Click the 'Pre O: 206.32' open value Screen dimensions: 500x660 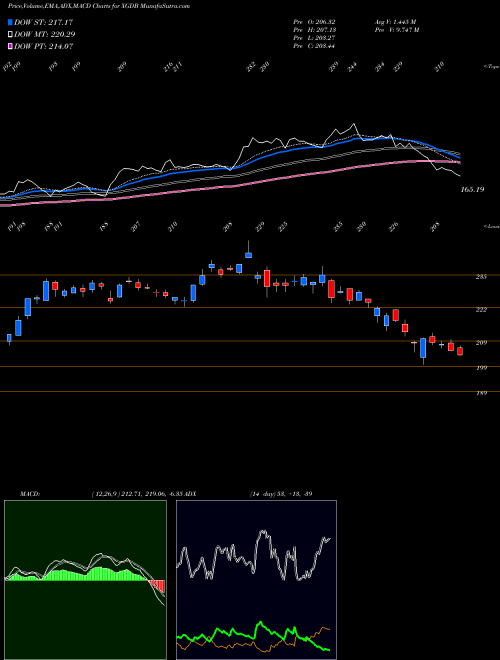coord(314,22)
